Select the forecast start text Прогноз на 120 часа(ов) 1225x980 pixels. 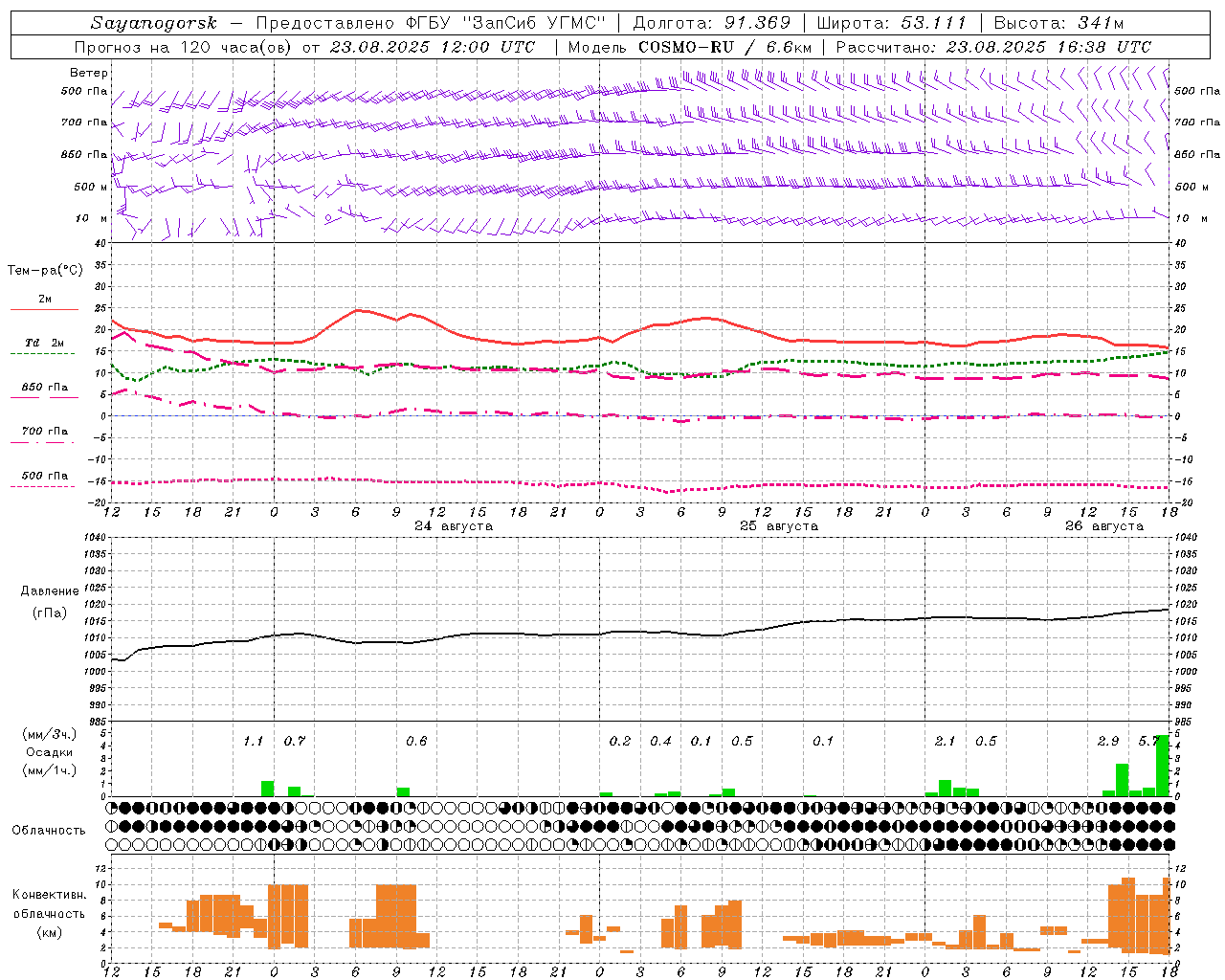(x=184, y=47)
